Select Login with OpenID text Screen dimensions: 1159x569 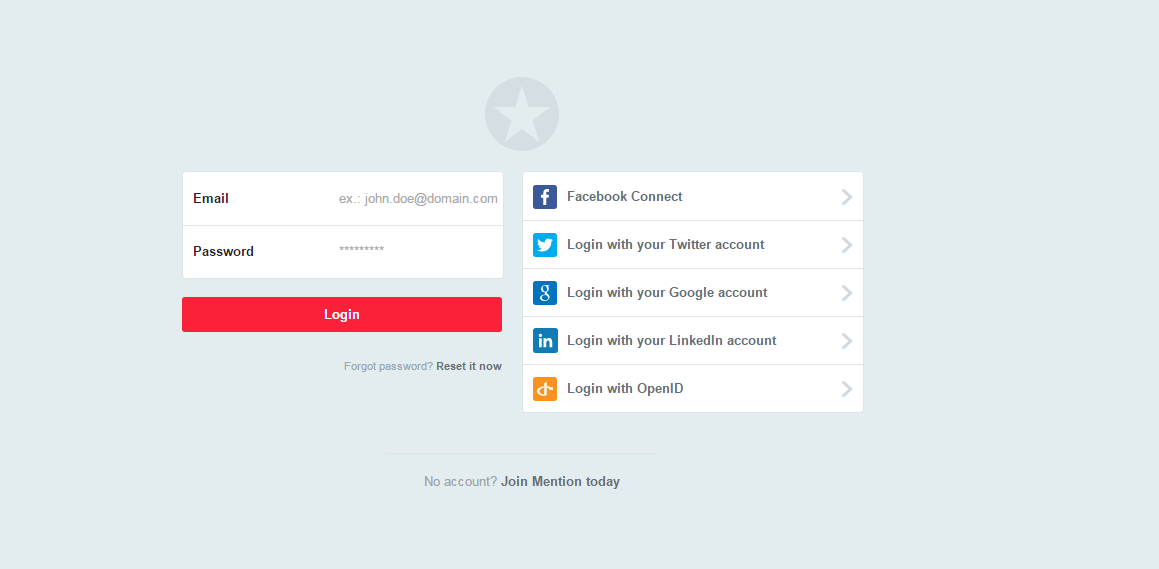coord(625,389)
